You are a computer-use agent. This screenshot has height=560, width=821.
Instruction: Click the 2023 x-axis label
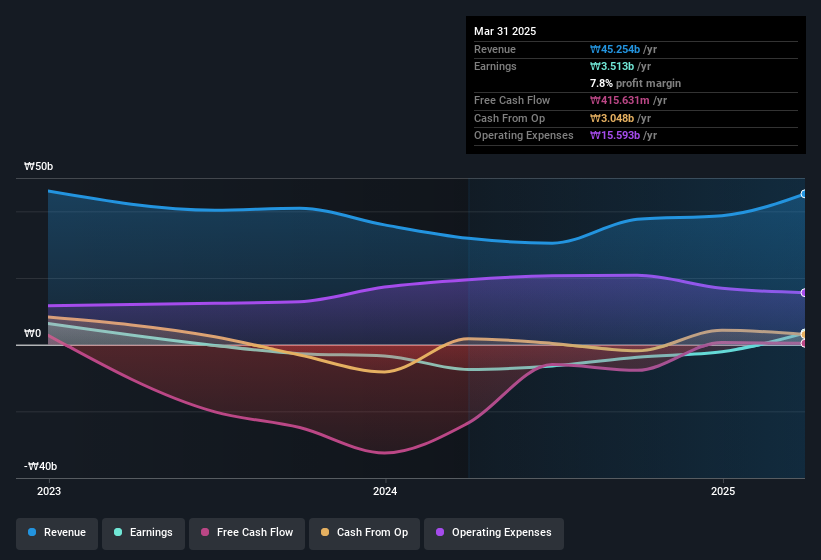(x=49, y=491)
